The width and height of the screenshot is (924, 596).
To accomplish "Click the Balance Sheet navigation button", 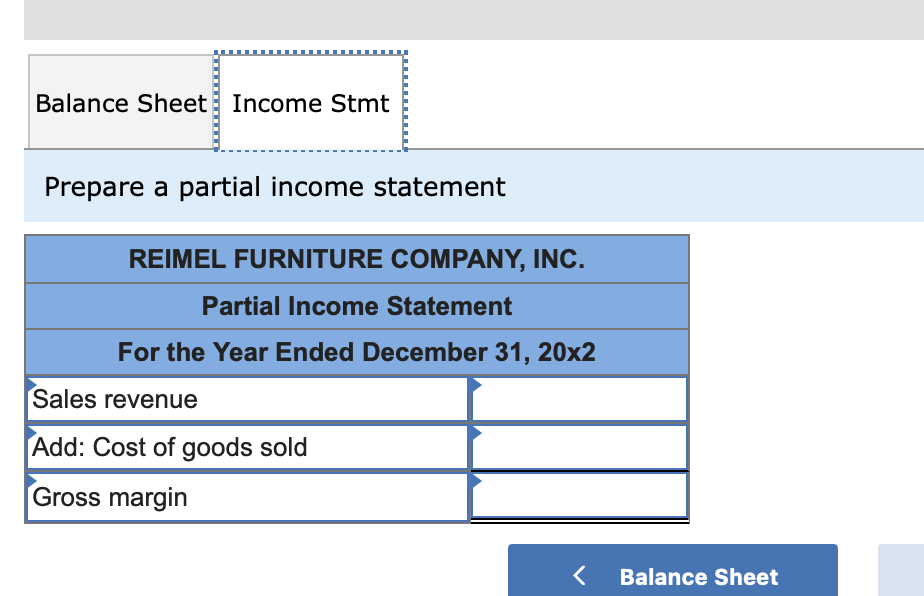I will click(x=673, y=577).
